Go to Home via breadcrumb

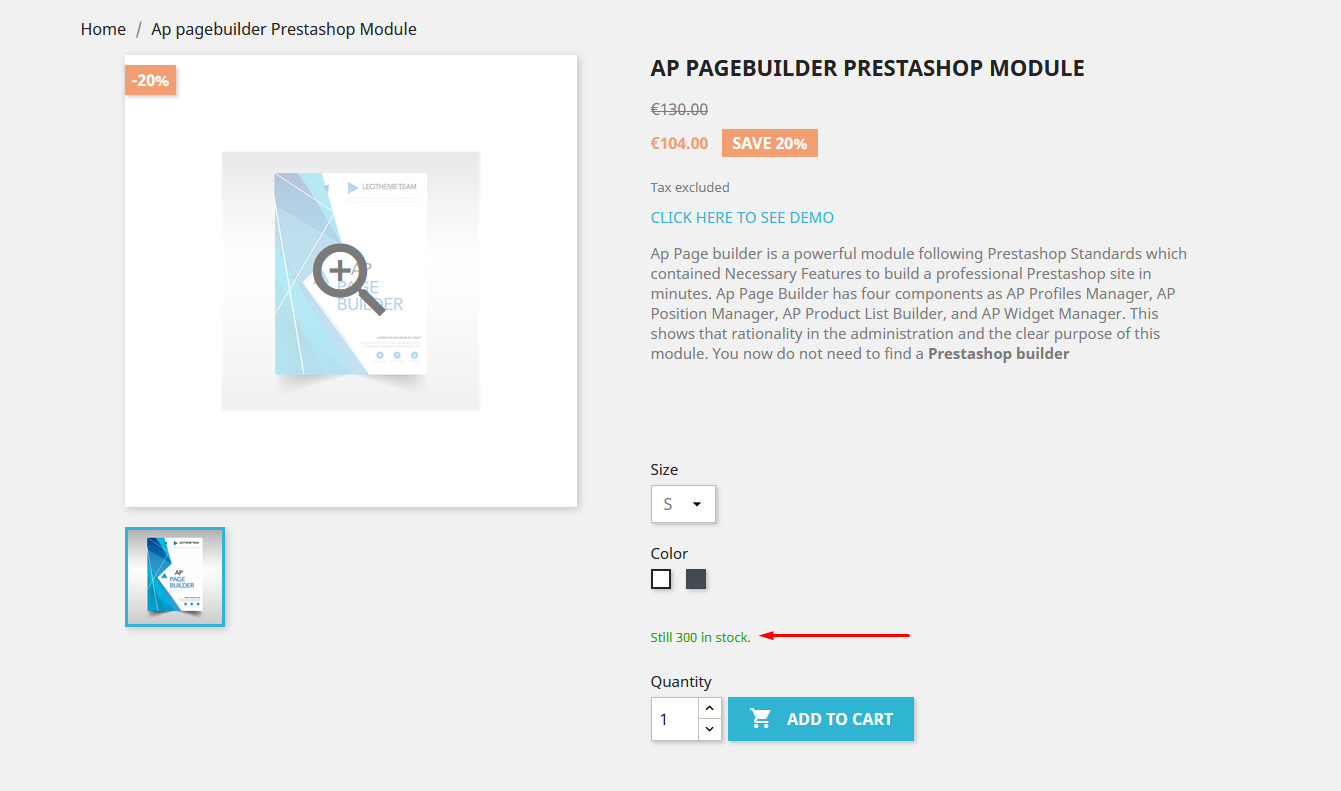pyautogui.click(x=103, y=29)
